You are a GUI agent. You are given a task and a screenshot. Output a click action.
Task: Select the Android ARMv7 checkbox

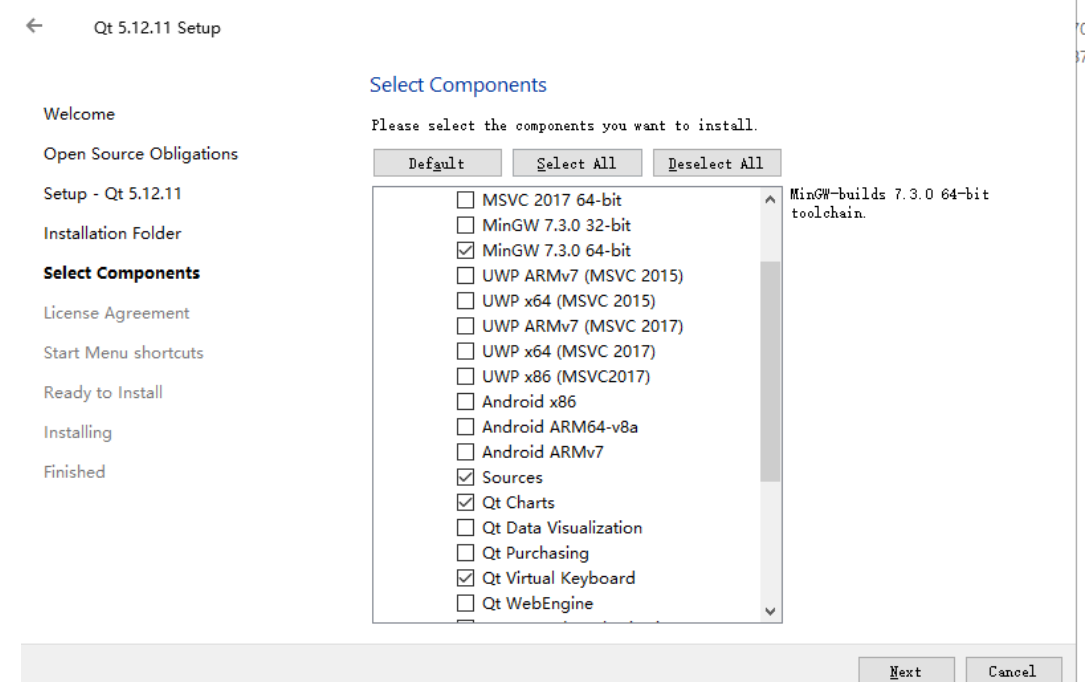(466, 452)
